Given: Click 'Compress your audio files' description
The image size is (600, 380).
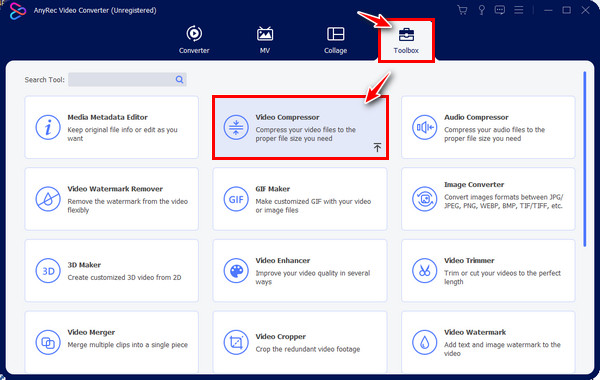Looking at the screenshot, I should coord(494,134).
